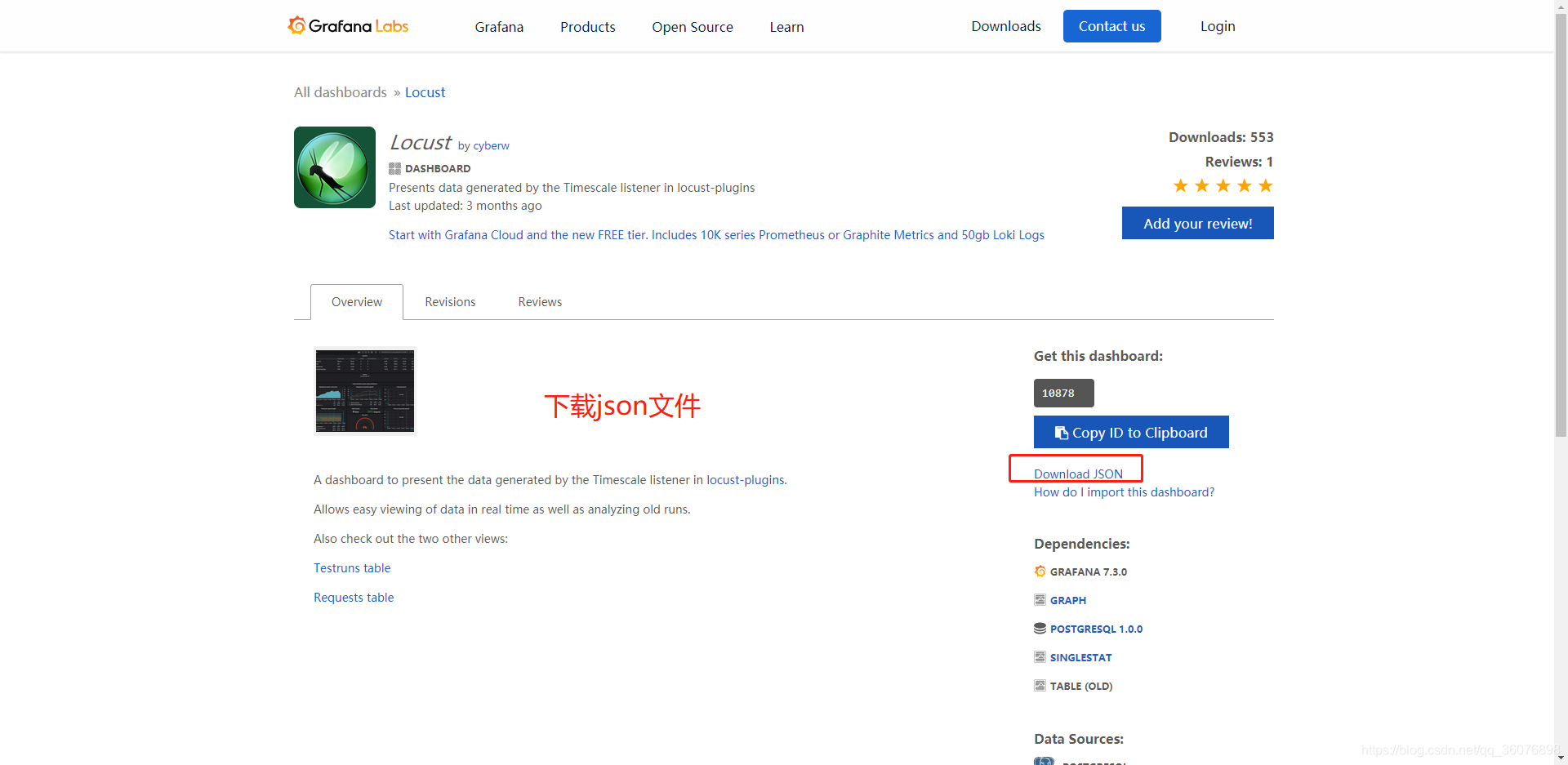This screenshot has height=765, width=1568.
Task: Open the Open Source menu
Action: click(x=693, y=27)
